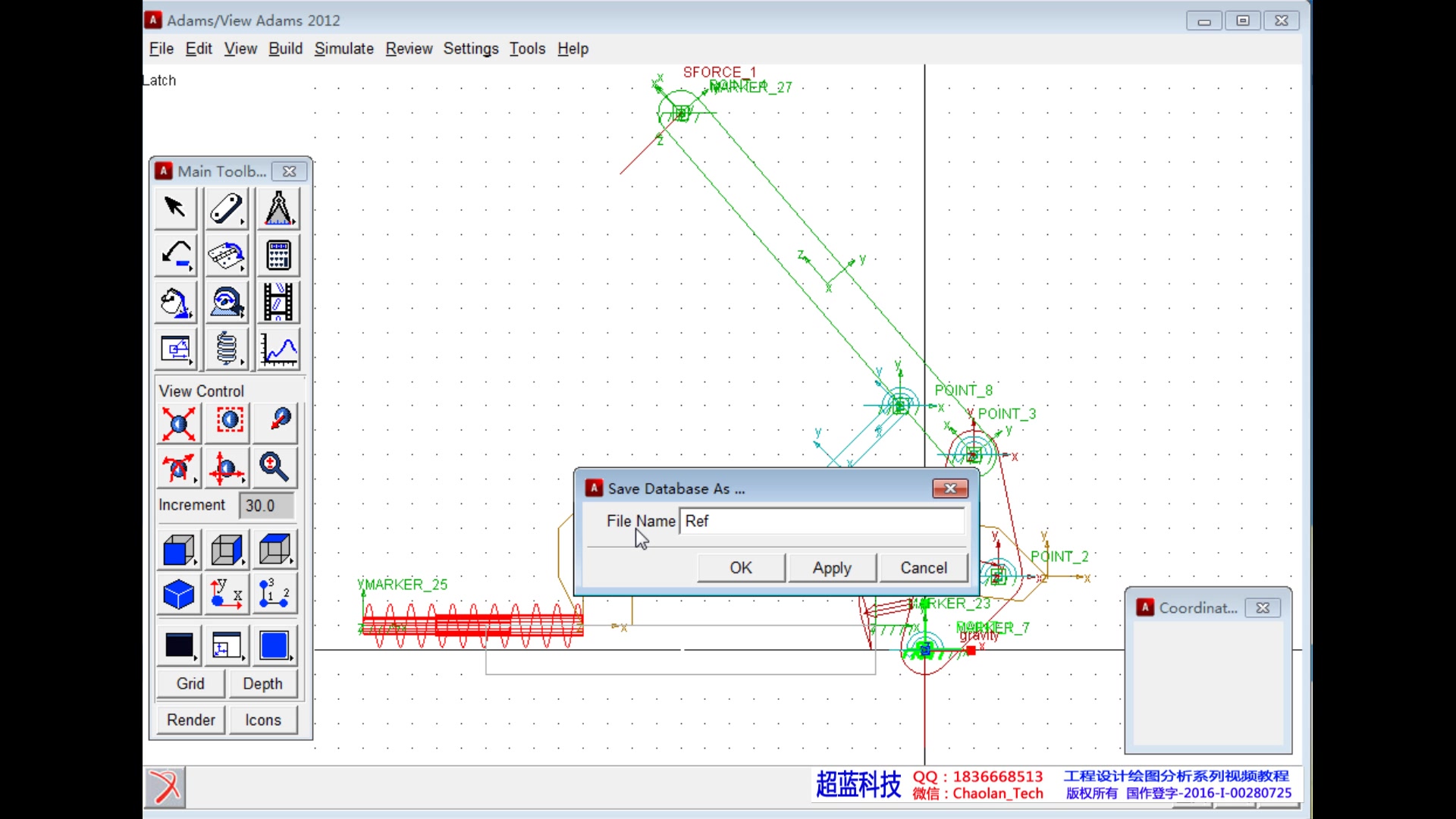Open the blue view color swatch stack
The image size is (1456, 819).
pyautogui.click(x=276, y=646)
